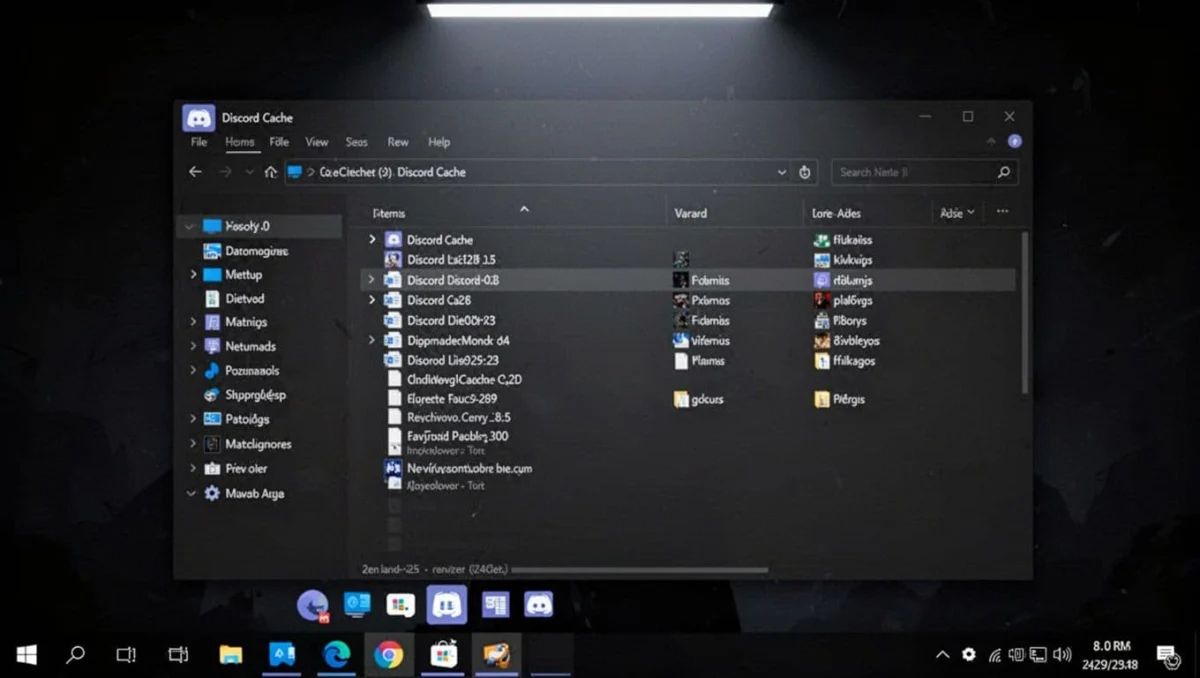
Task: Expand the Discord Ca26 tree item
Action: coord(371,300)
